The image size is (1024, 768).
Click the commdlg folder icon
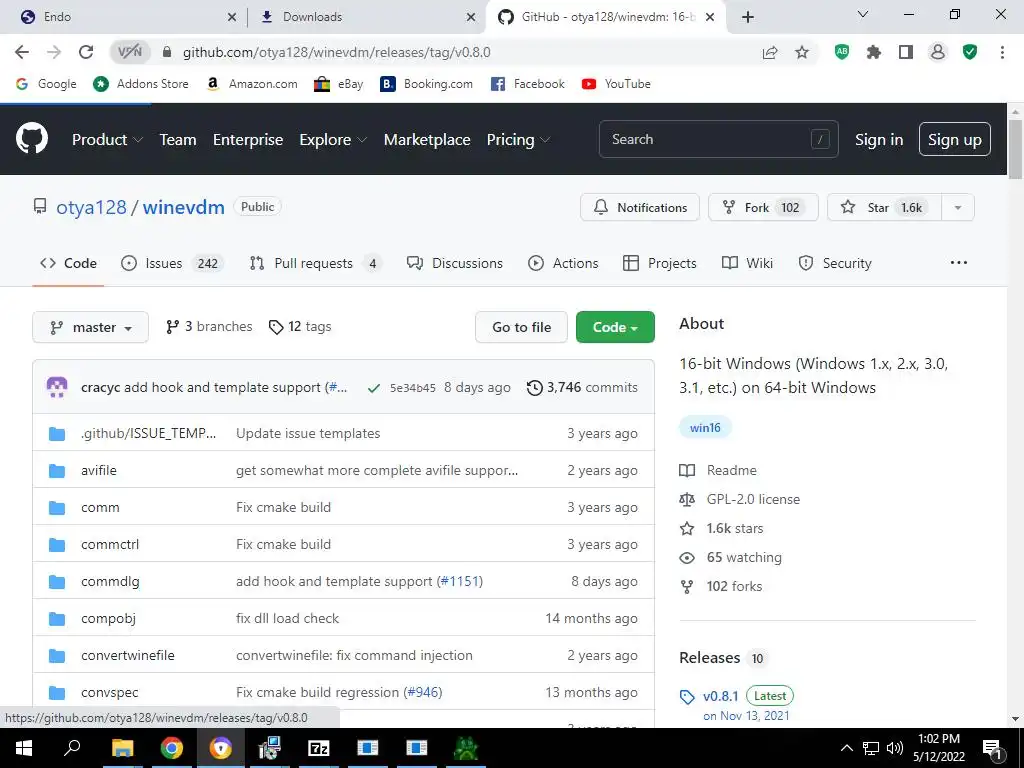point(57,582)
